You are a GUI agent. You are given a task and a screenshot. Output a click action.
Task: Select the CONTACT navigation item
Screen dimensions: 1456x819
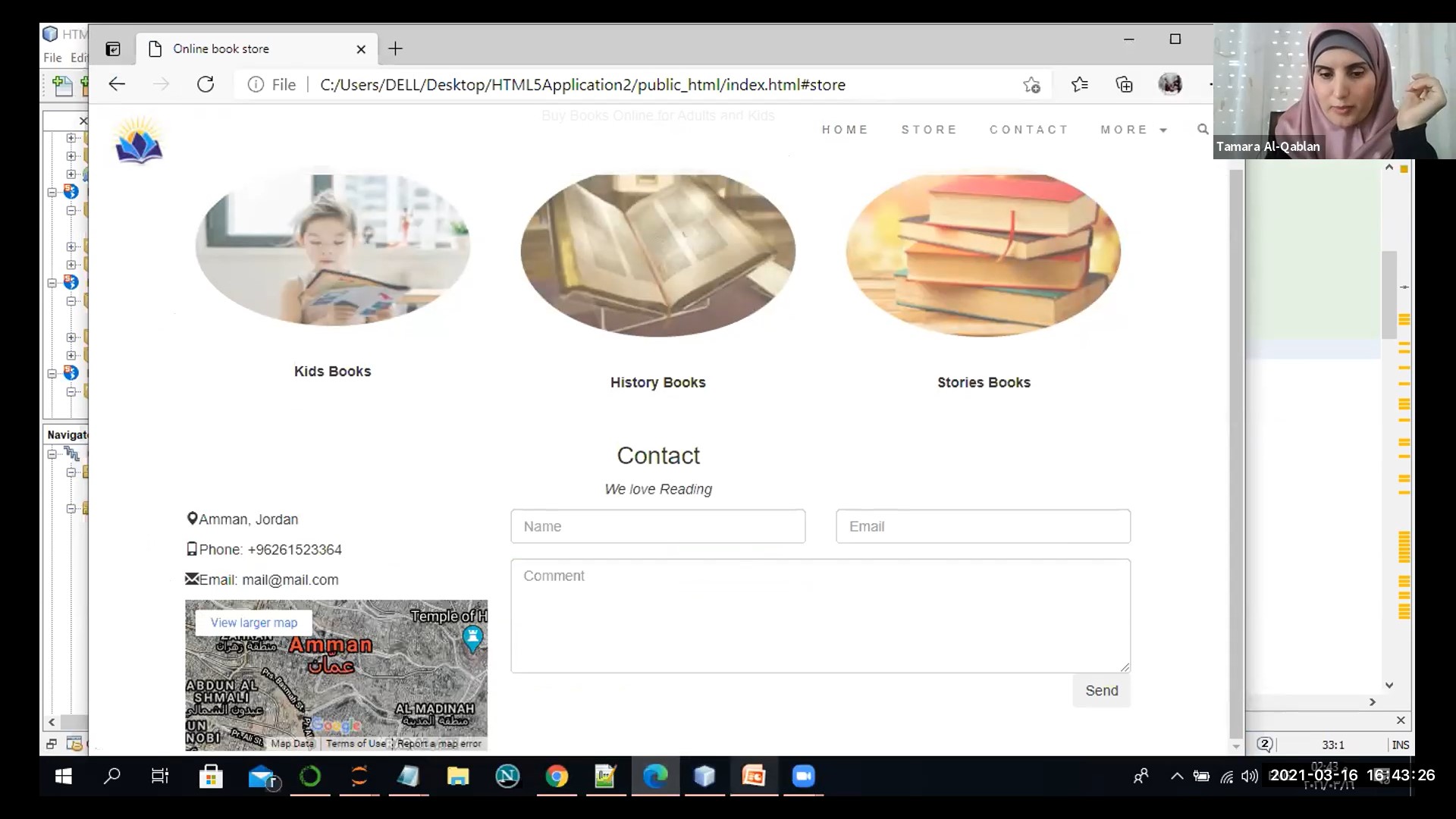[1029, 130]
